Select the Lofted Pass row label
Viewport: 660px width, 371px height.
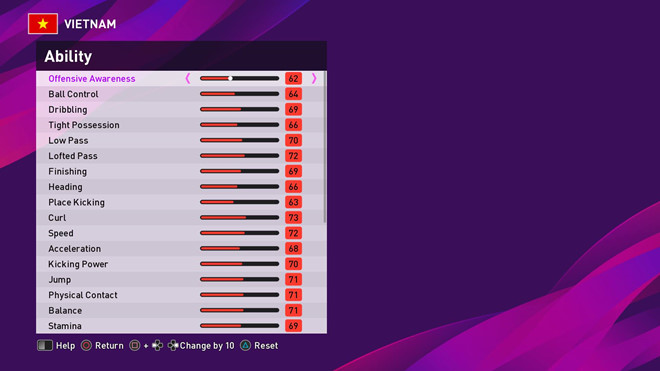[73, 156]
